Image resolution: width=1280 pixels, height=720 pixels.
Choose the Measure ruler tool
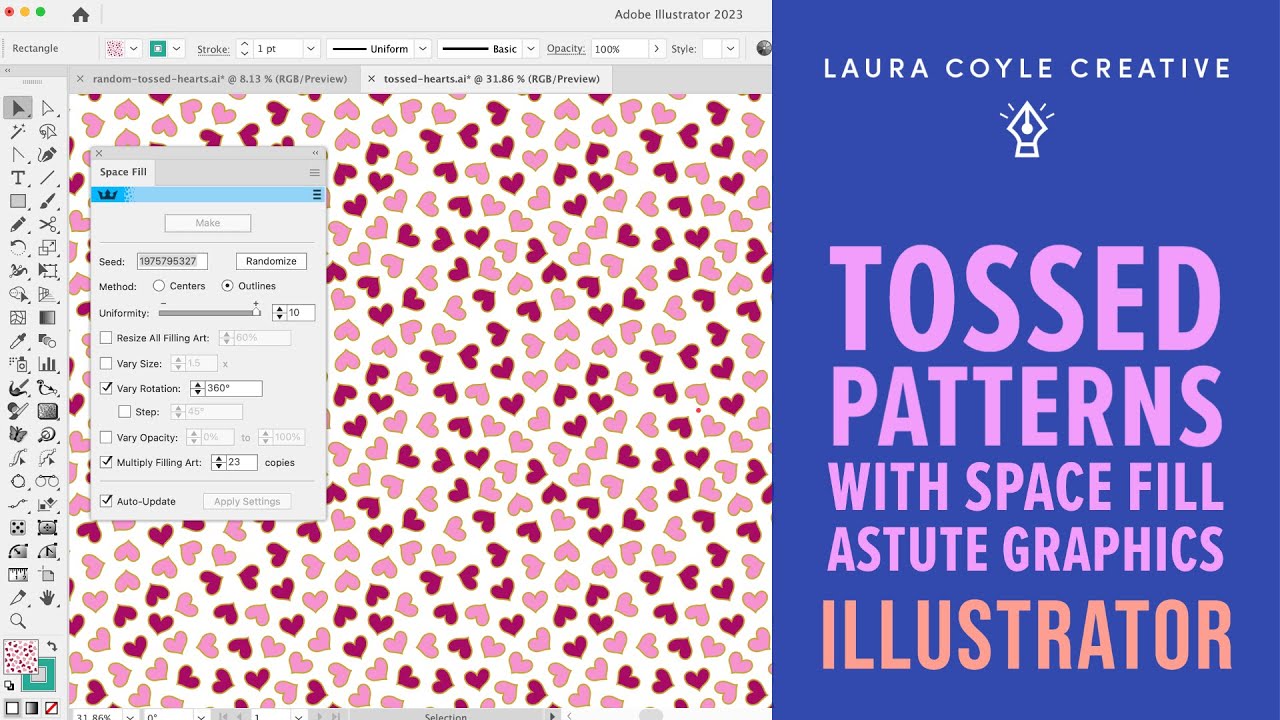pos(18,575)
